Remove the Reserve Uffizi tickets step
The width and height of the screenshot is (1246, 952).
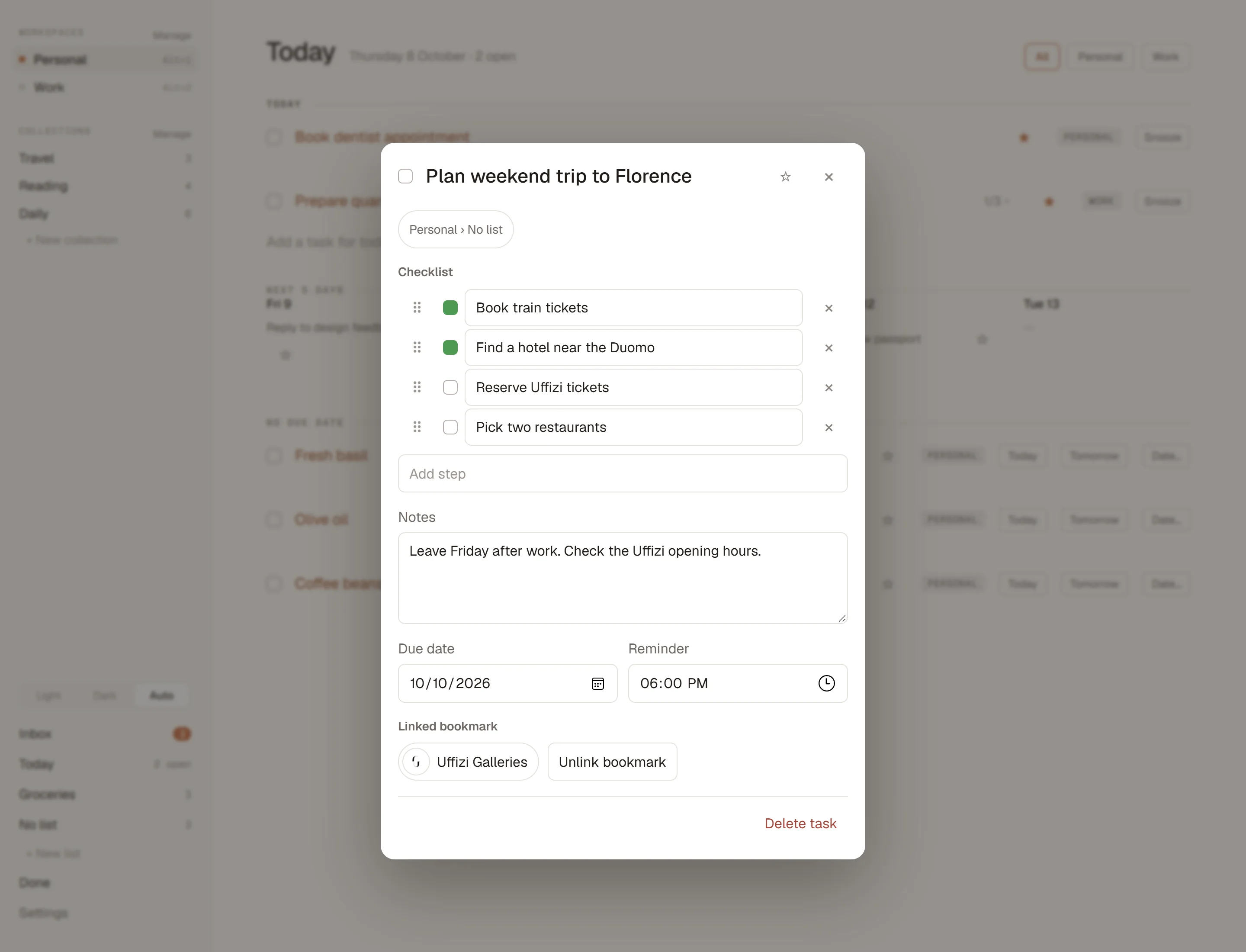(x=829, y=388)
